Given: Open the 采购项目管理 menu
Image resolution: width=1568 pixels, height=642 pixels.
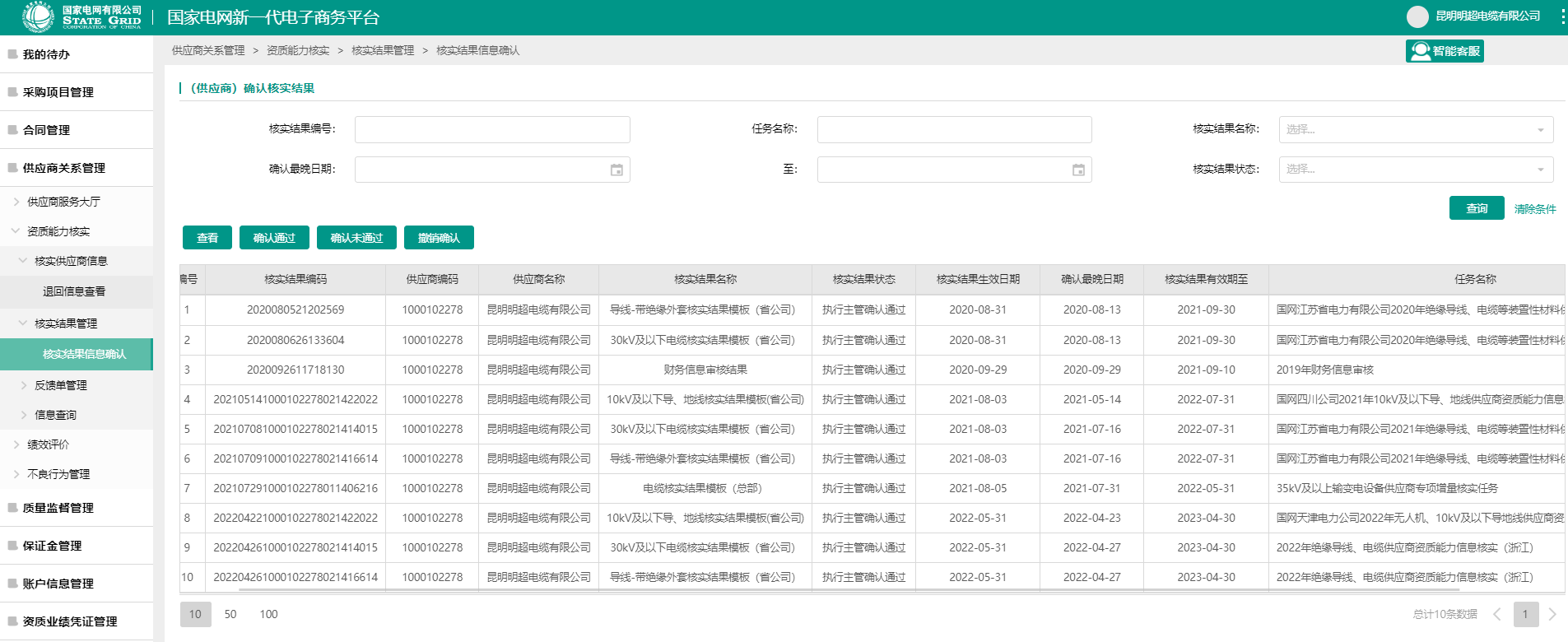Looking at the screenshot, I should (x=58, y=92).
